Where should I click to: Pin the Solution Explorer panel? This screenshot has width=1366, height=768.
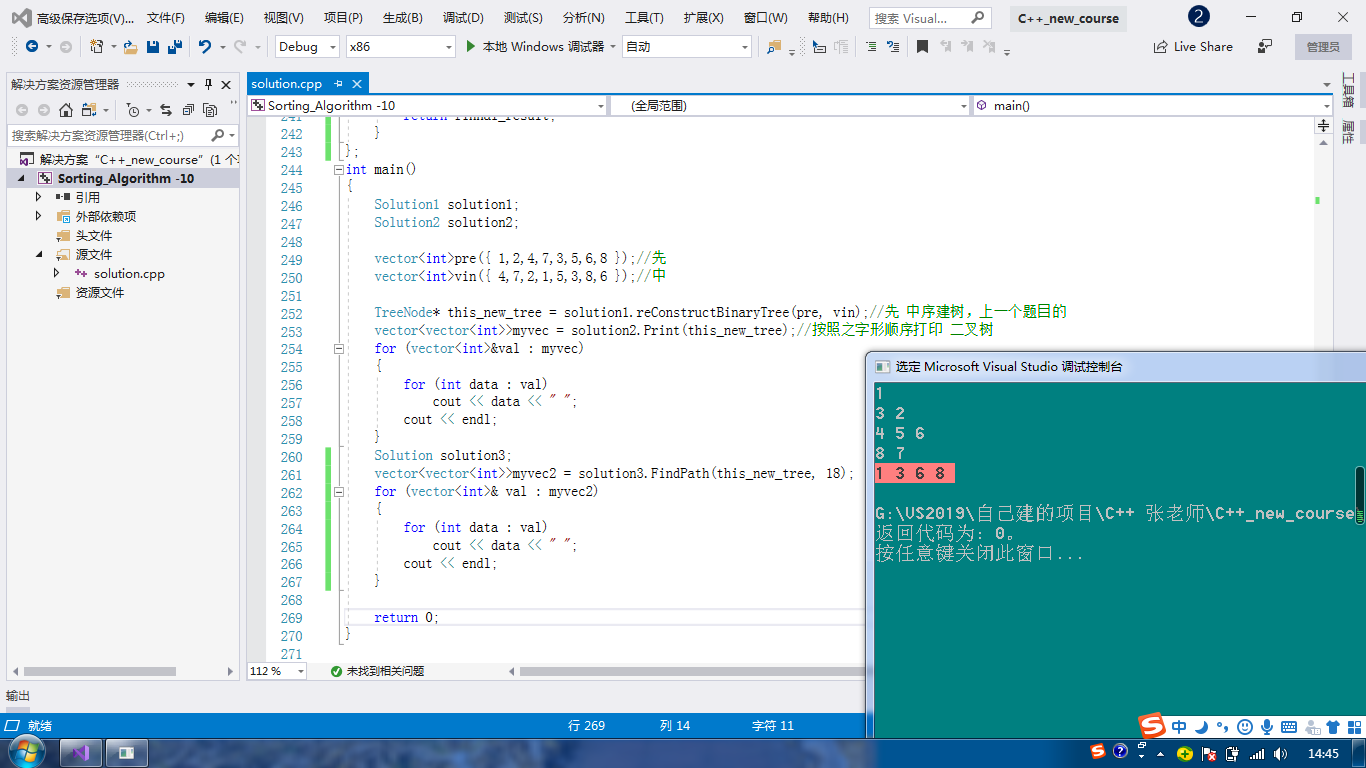209,85
